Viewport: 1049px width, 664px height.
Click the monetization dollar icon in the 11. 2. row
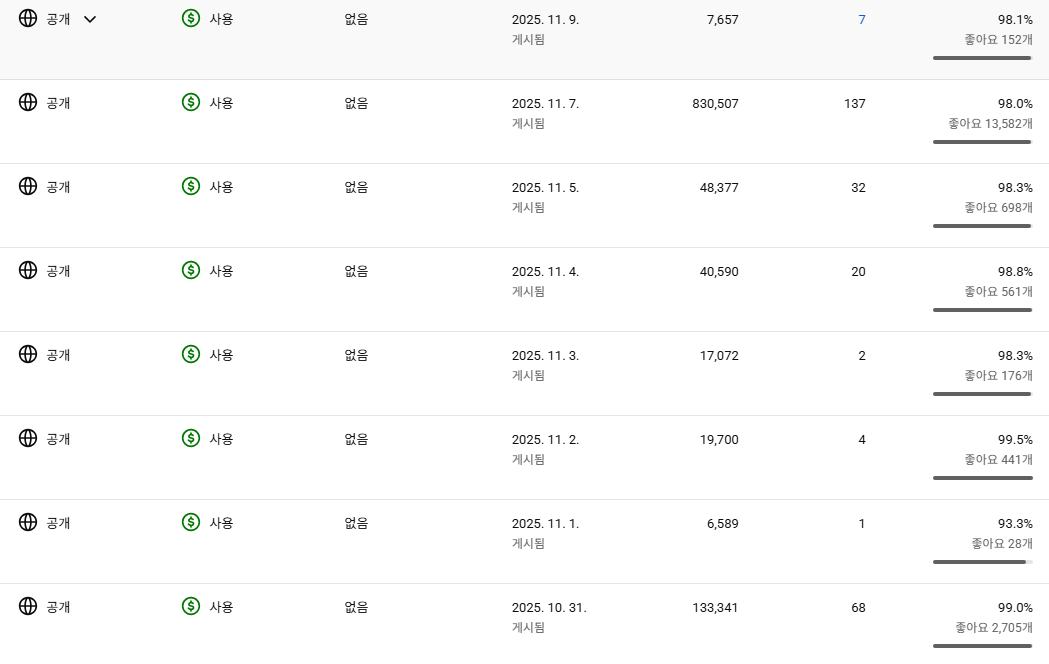click(x=191, y=438)
